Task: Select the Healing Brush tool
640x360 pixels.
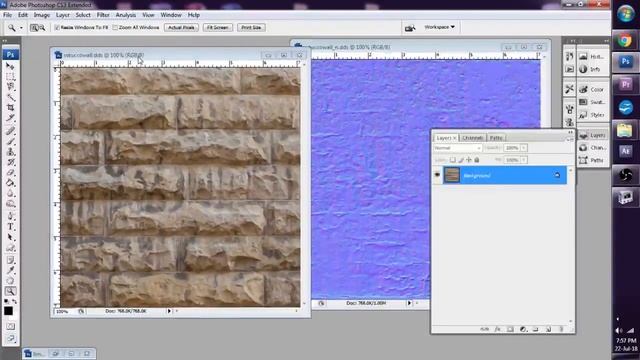Action: 10,131
